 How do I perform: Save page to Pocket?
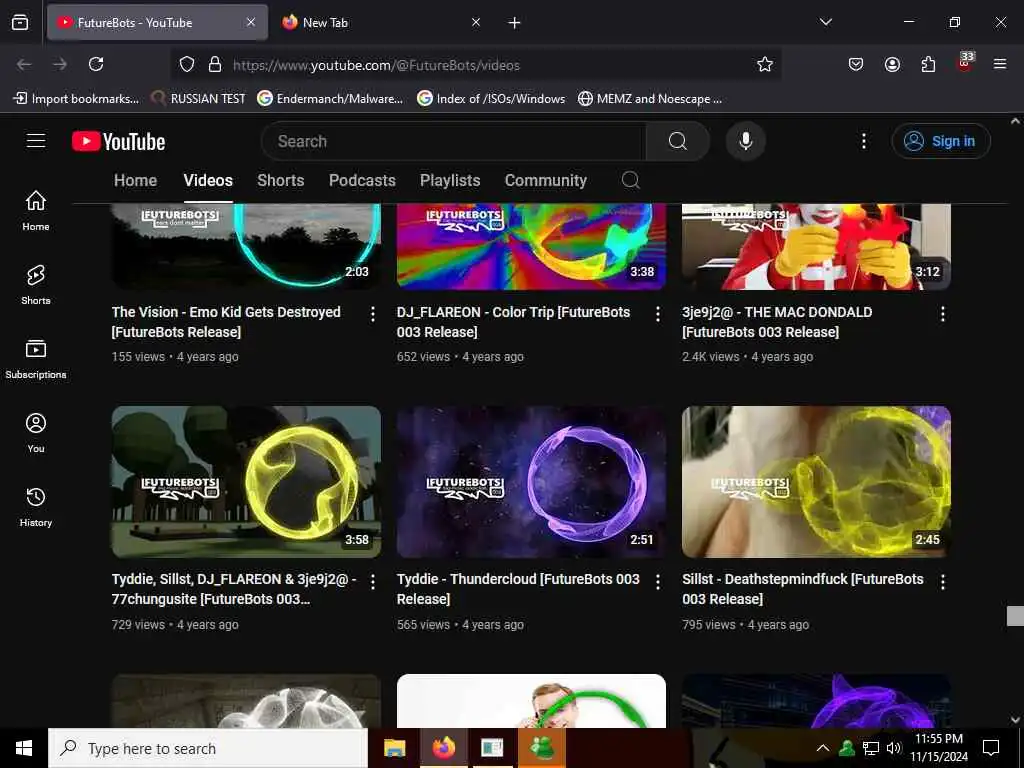[856, 64]
